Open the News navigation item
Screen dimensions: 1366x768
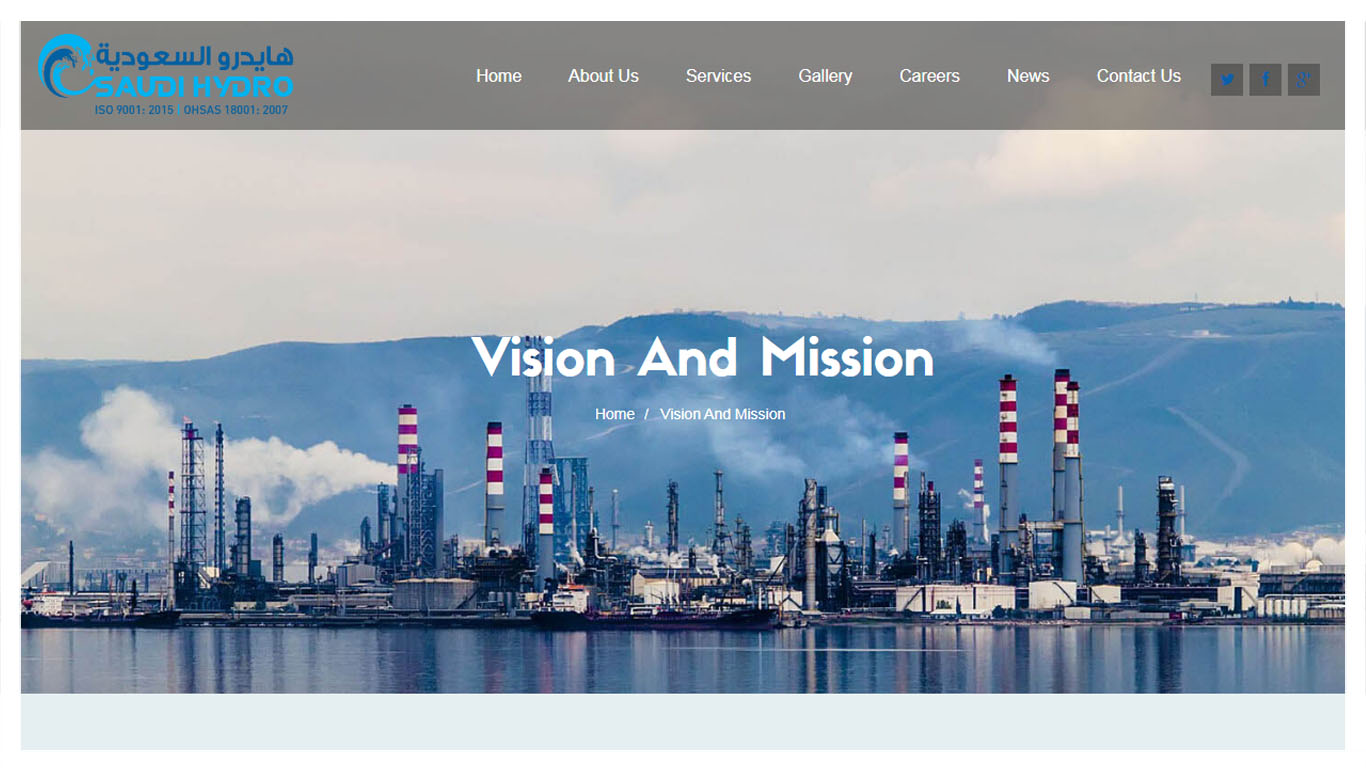pos(1028,75)
